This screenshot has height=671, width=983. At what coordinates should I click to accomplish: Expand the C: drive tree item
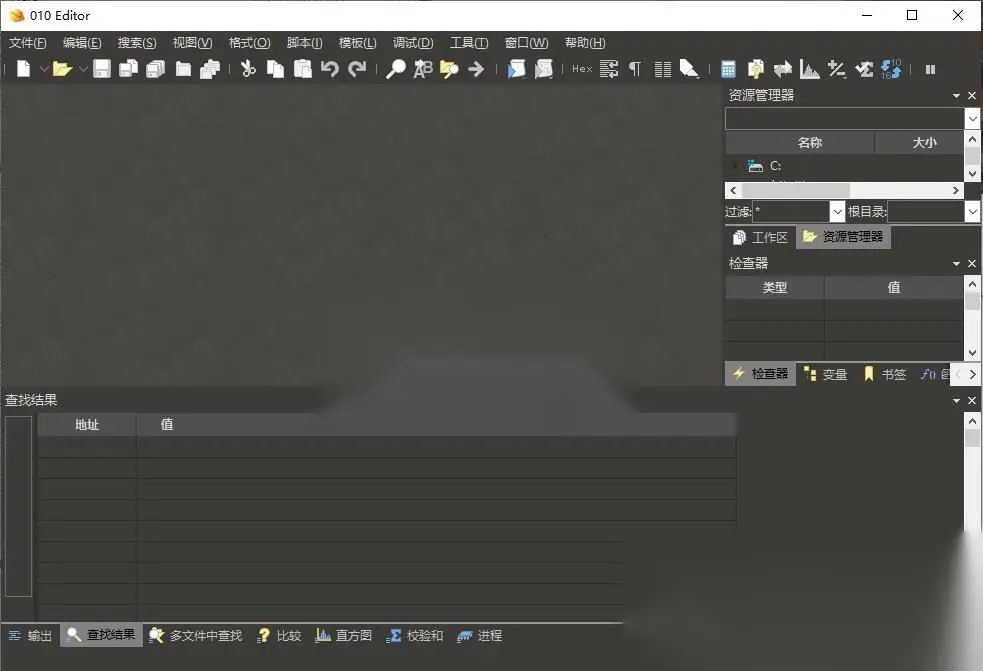(x=734, y=166)
